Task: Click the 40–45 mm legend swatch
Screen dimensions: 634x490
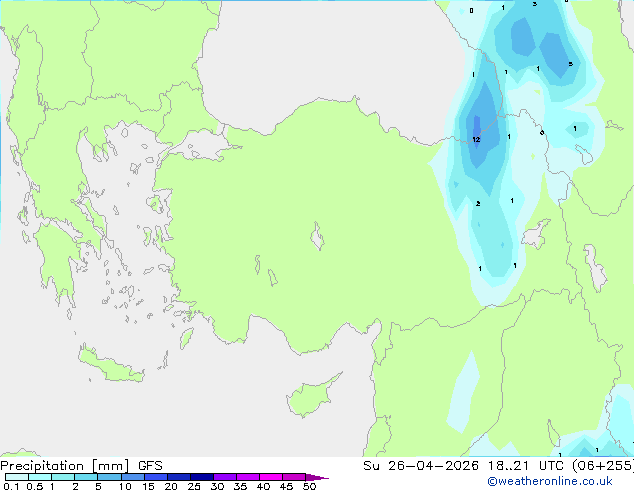Action: pyautogui.click(x=271, y=477)
